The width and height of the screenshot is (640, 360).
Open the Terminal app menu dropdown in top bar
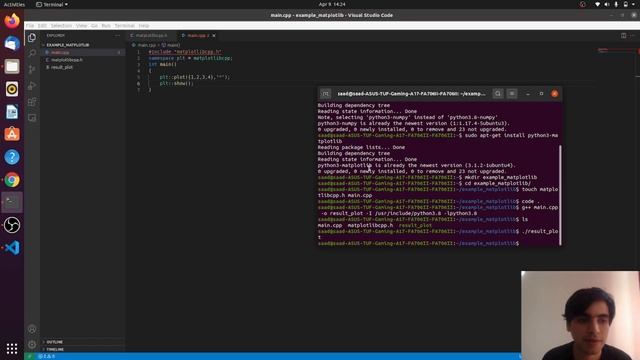[x=52, y=4]
